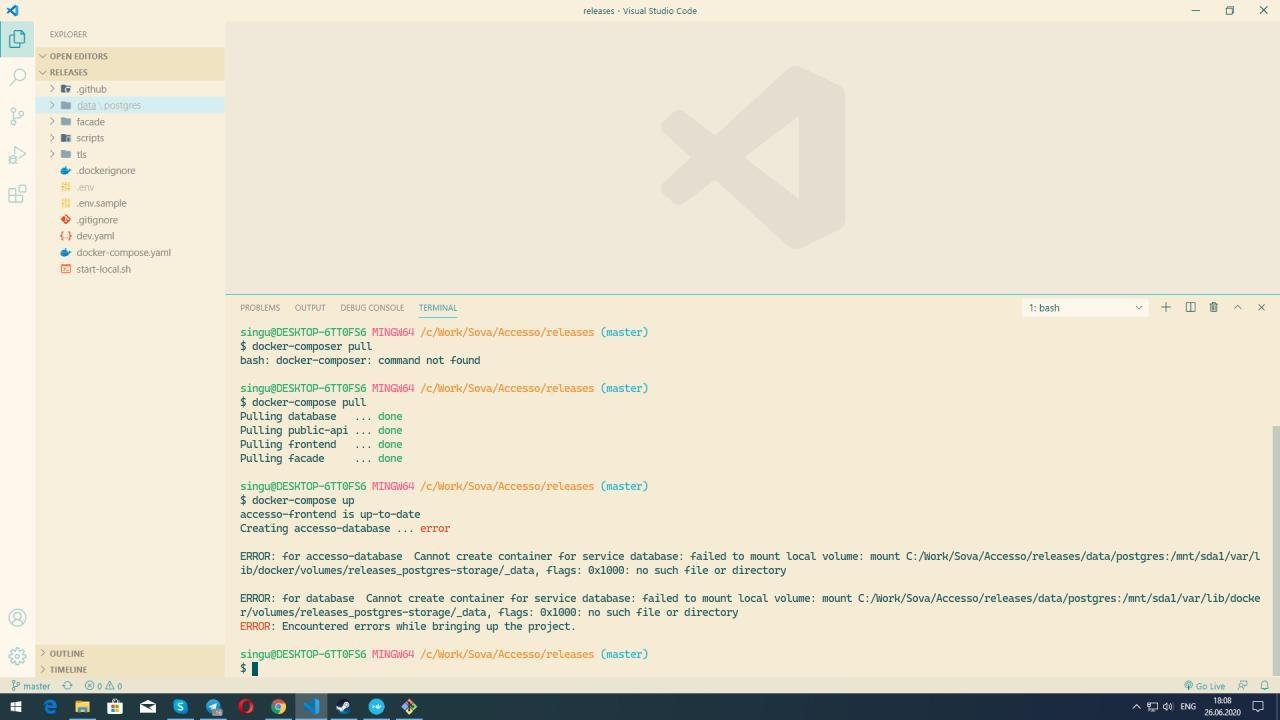Switch to the Problems tab

coord(260,308)
